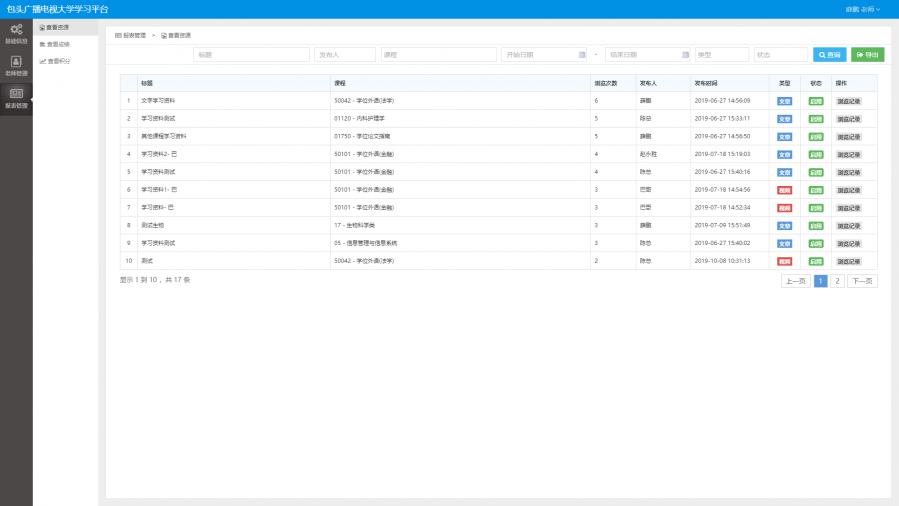Open the 状态 filter dropdown
899x506 pixels.
point(780,55)
